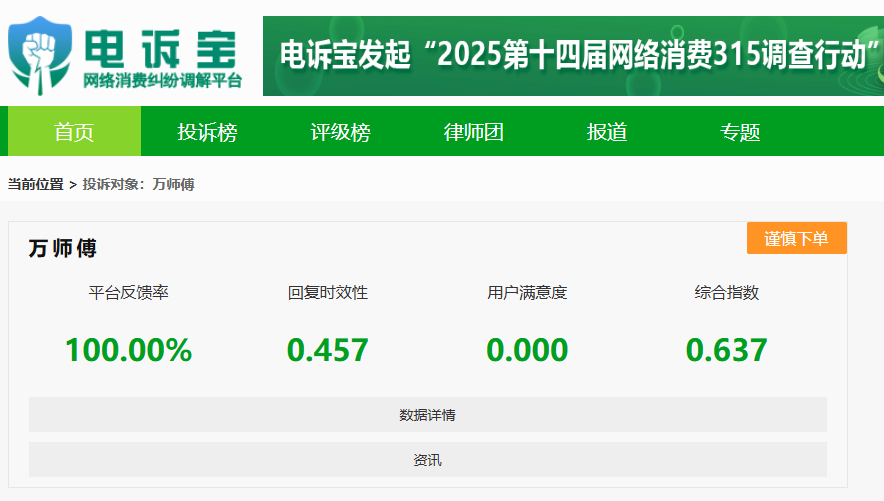Click the 用户满意度 label
This screenshot has width=884, height=501.
527,292
